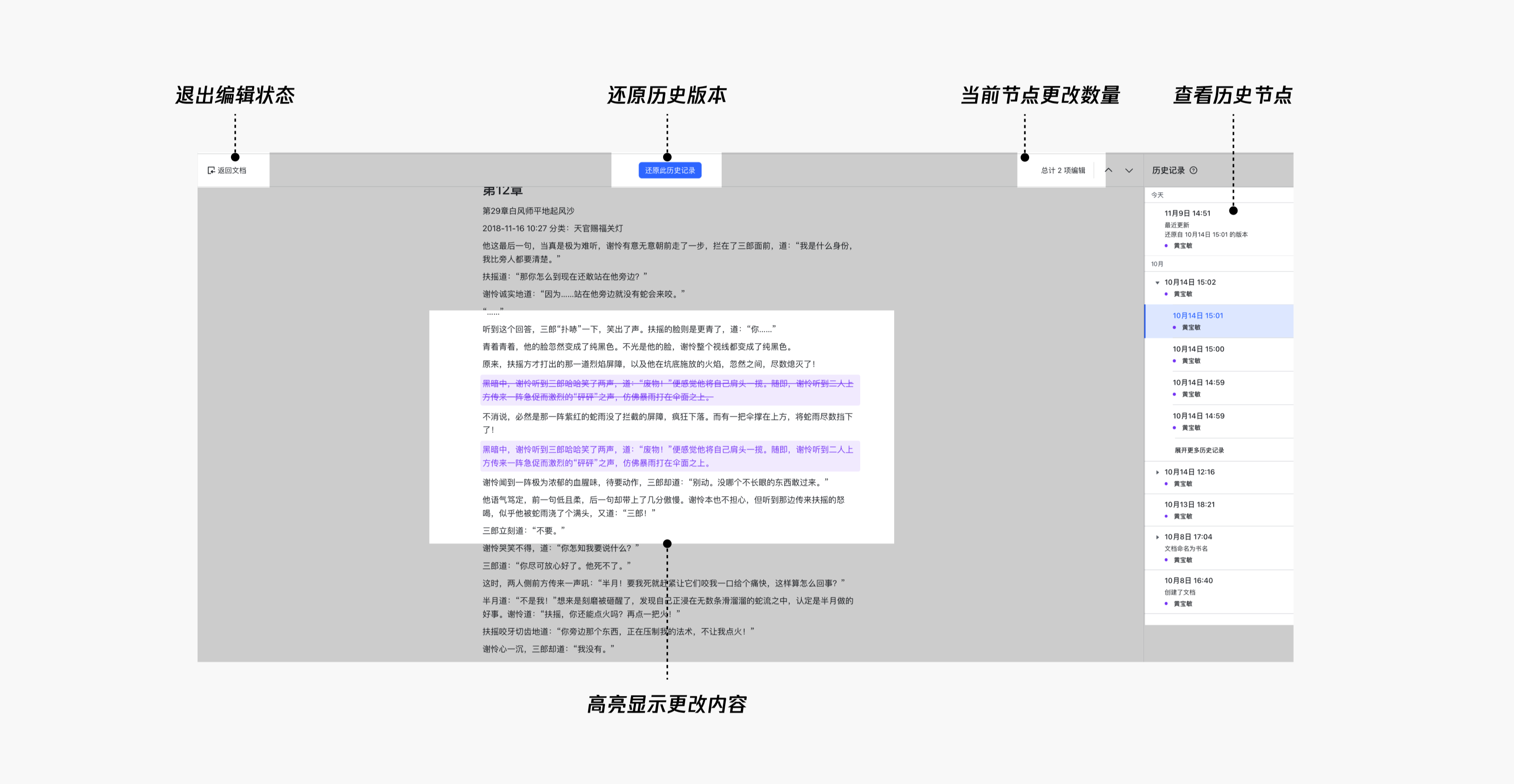1514x784 pixels.
Task: Expand the 10月14日 12:16 history group
Action: [x=1157, y=473]
